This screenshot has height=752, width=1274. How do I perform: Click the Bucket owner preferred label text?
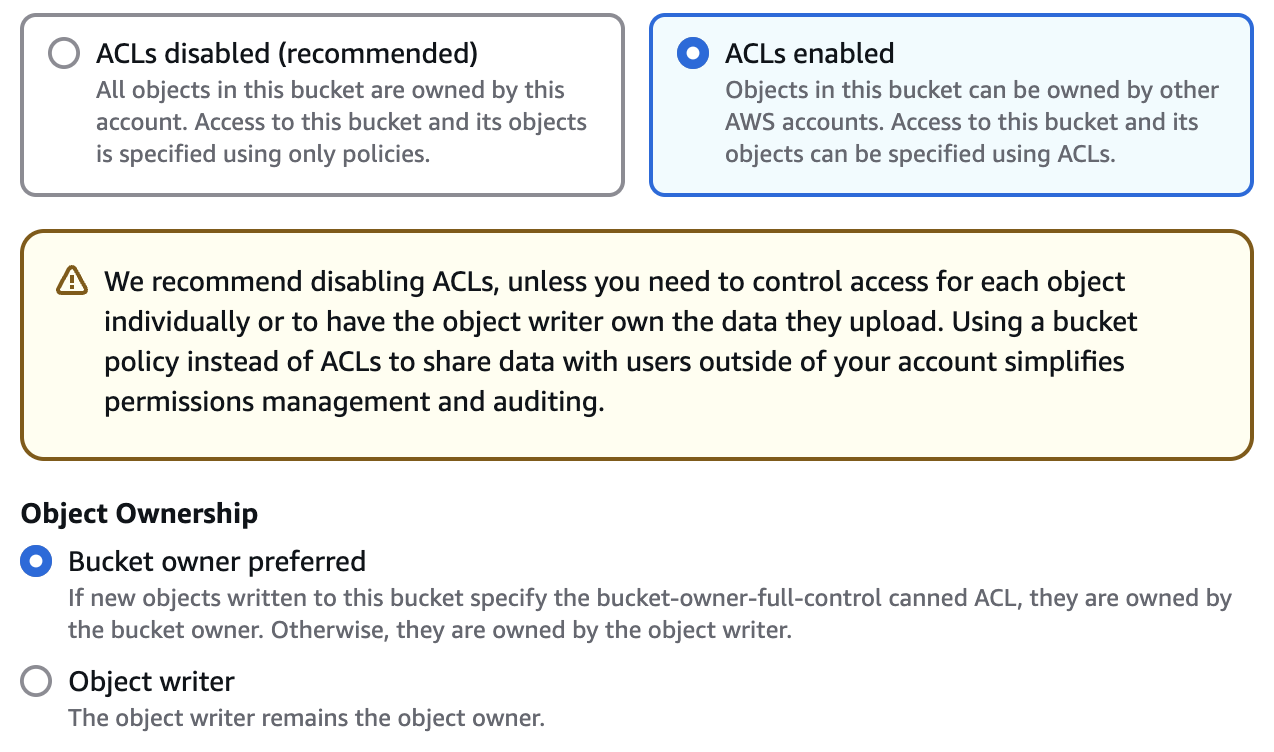coord(216,562)
